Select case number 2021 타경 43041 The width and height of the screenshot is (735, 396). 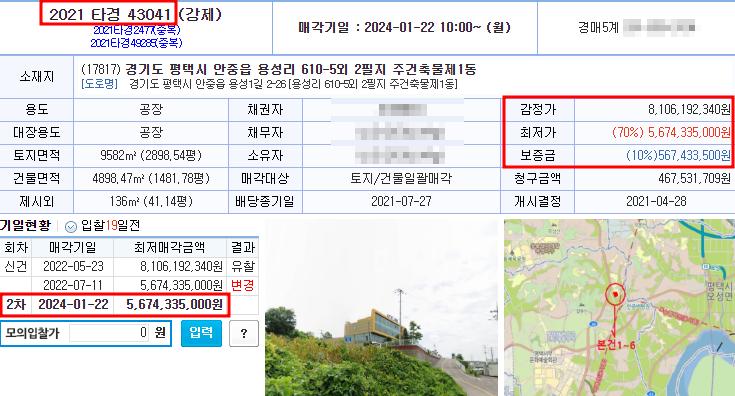point(109,14)
